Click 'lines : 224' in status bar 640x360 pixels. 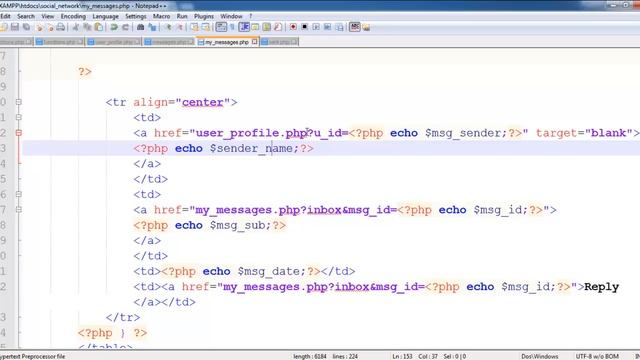coord(345,356)
